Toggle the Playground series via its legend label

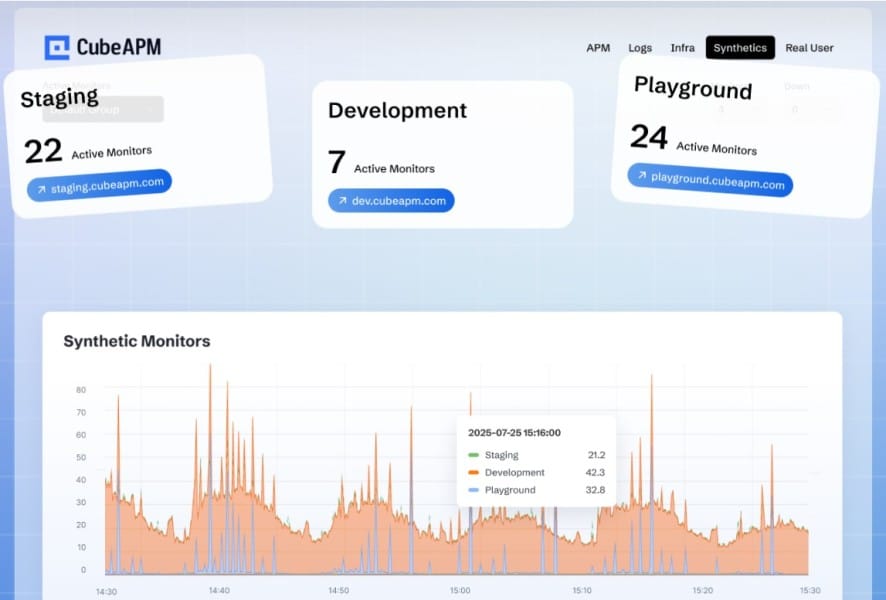click(x=510, y=490)
